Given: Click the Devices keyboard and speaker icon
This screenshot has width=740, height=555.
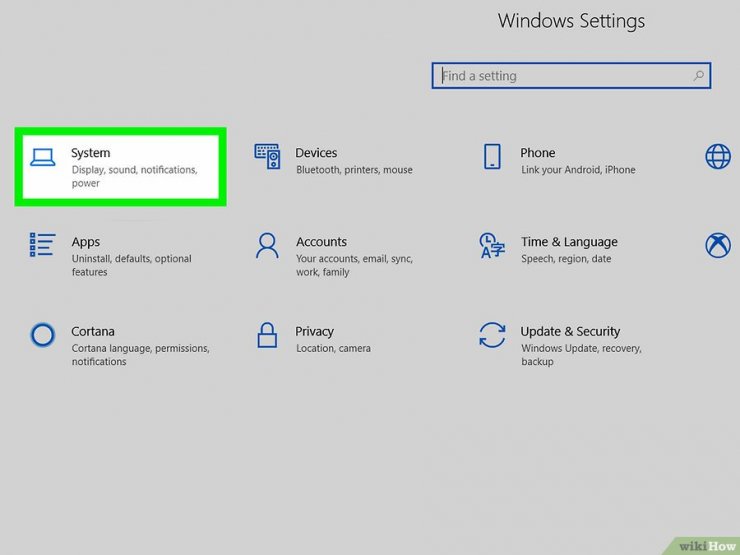Looking at the screenshot, I should coord(267,157).
